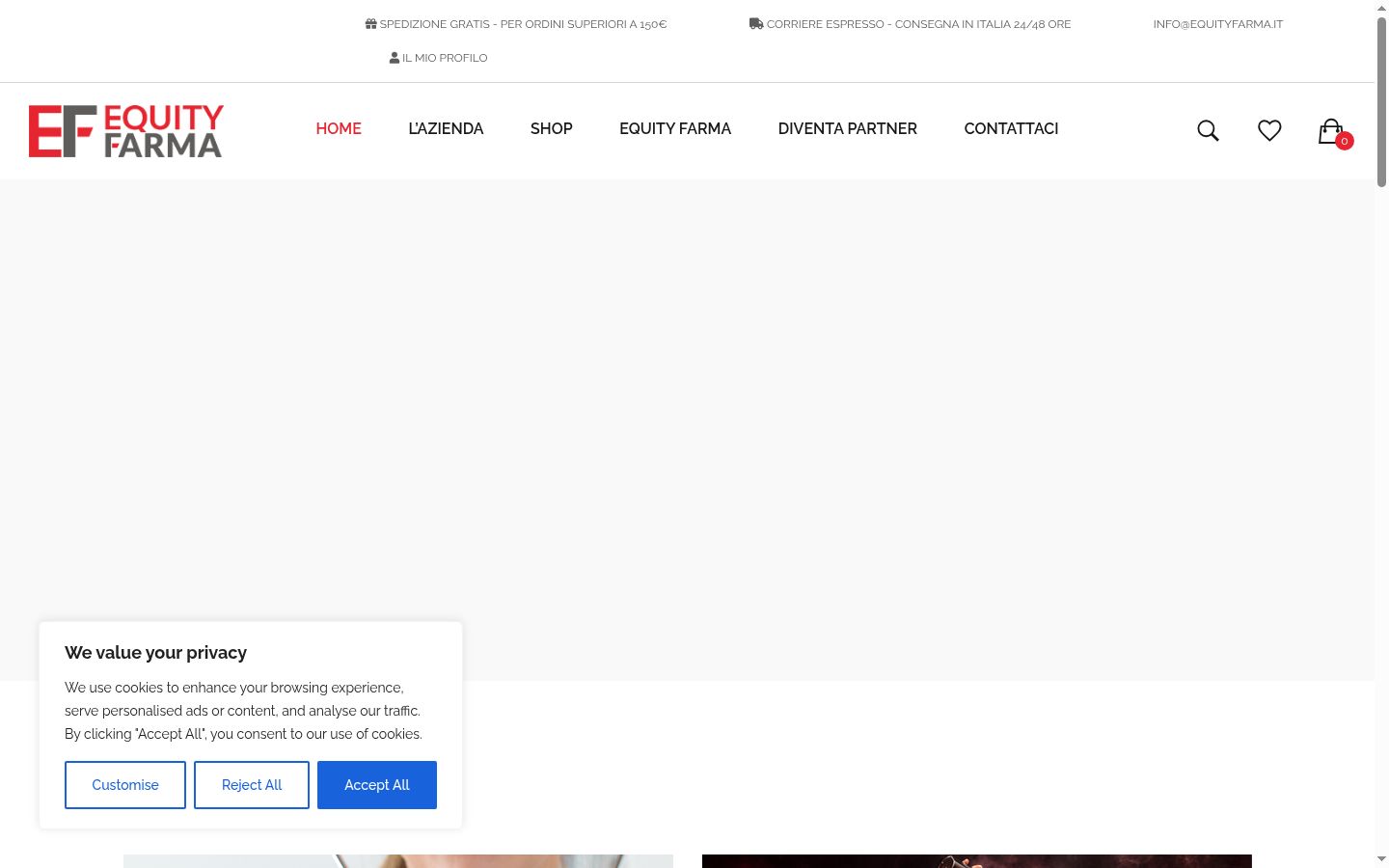The width and height of the screenshot is (1389, 868).
Task: Click the delivery truck icon
Action: (756, 24)
